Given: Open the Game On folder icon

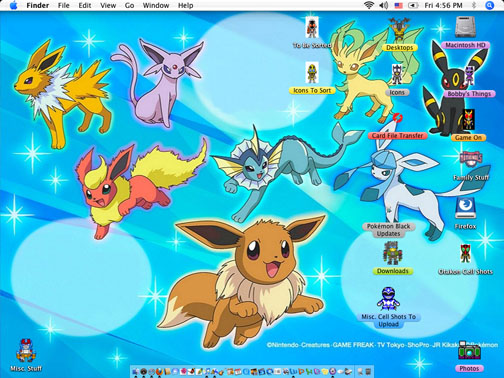Looking at the screenshot, I should pos(468,120).
